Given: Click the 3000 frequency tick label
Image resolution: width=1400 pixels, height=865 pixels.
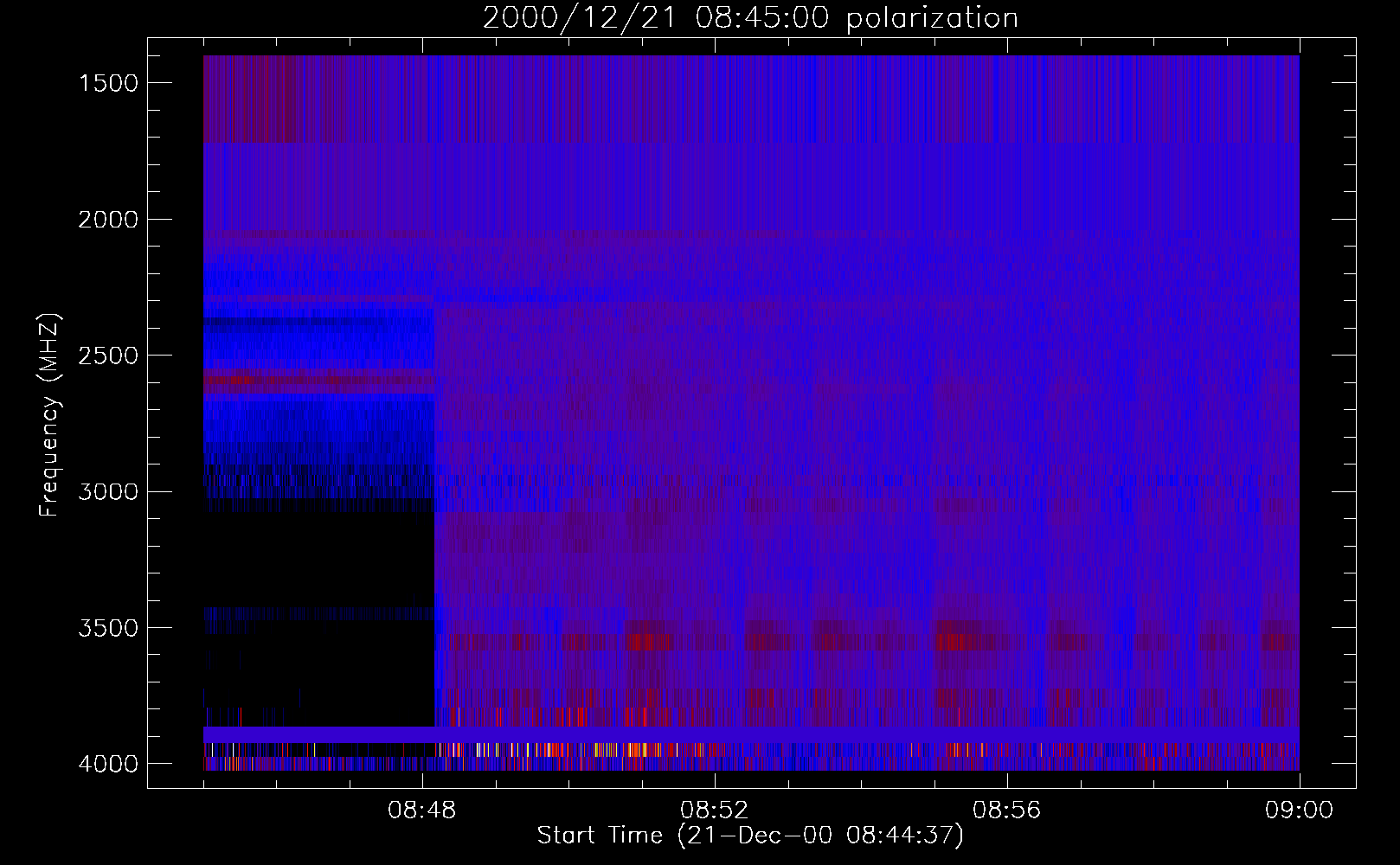Looking at the screenshot, I should coord(108,492).
